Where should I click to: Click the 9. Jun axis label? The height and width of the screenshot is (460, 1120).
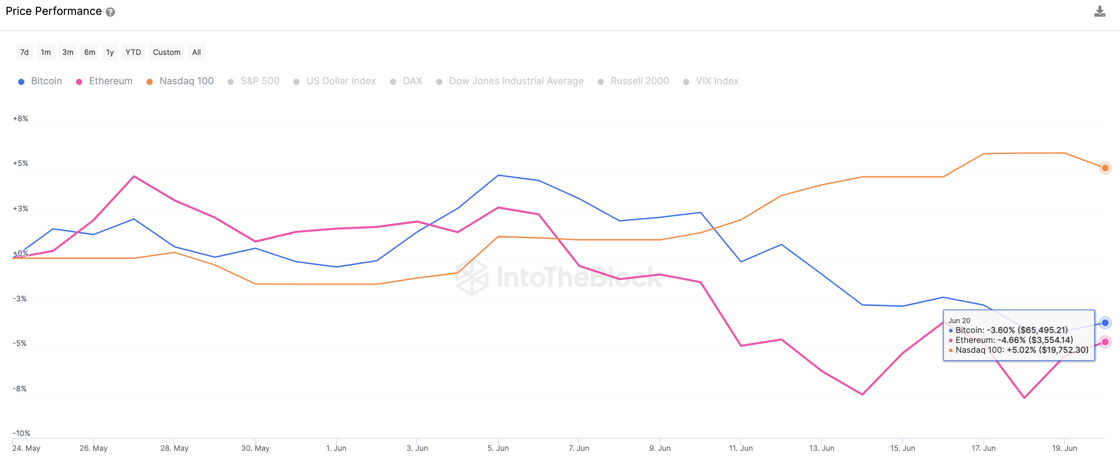(x=660, y=451)
